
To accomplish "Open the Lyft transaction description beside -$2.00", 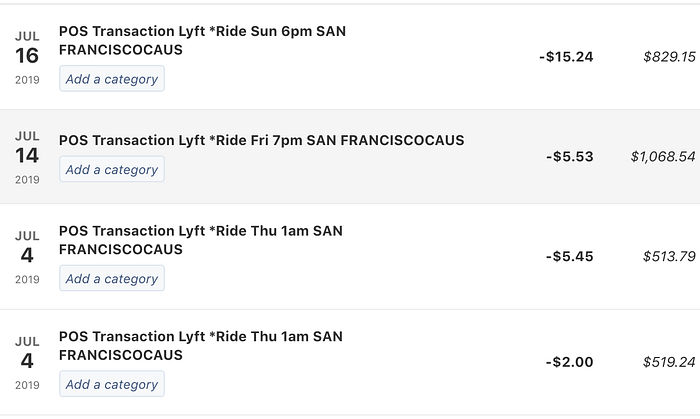I will pos(200,346).
